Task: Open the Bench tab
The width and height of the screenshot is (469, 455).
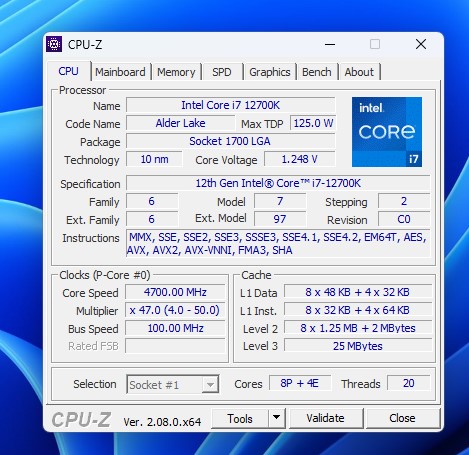Action: (317, 72)
